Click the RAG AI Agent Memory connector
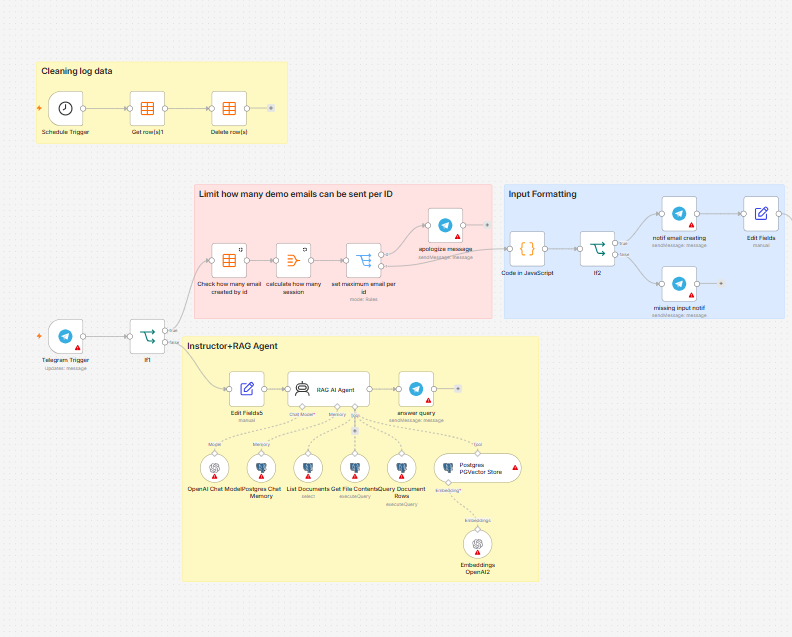 click(337, 407)
